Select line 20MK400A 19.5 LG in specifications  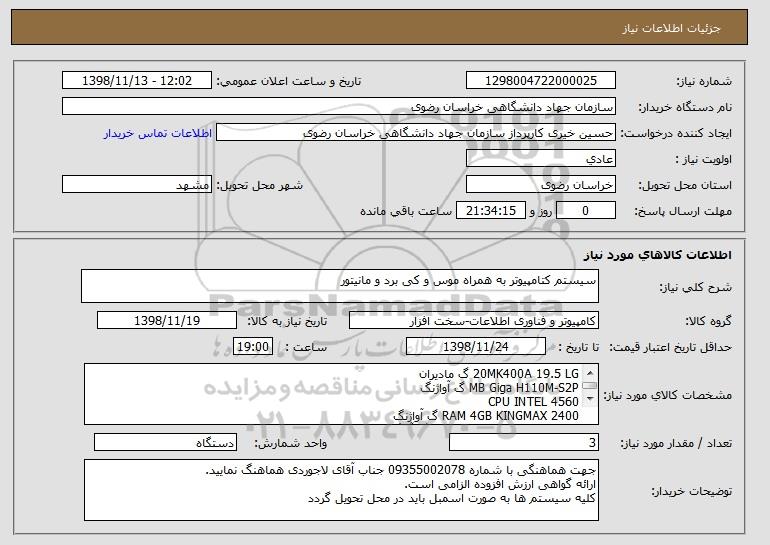pos(498,374)
